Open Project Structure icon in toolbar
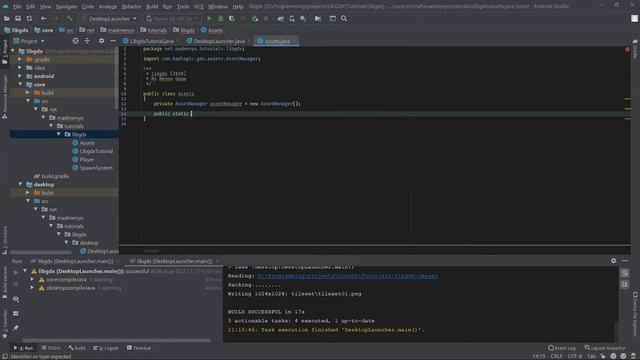Screen dimensions: 640x360 pyautogui.click(x=318, y=18)
